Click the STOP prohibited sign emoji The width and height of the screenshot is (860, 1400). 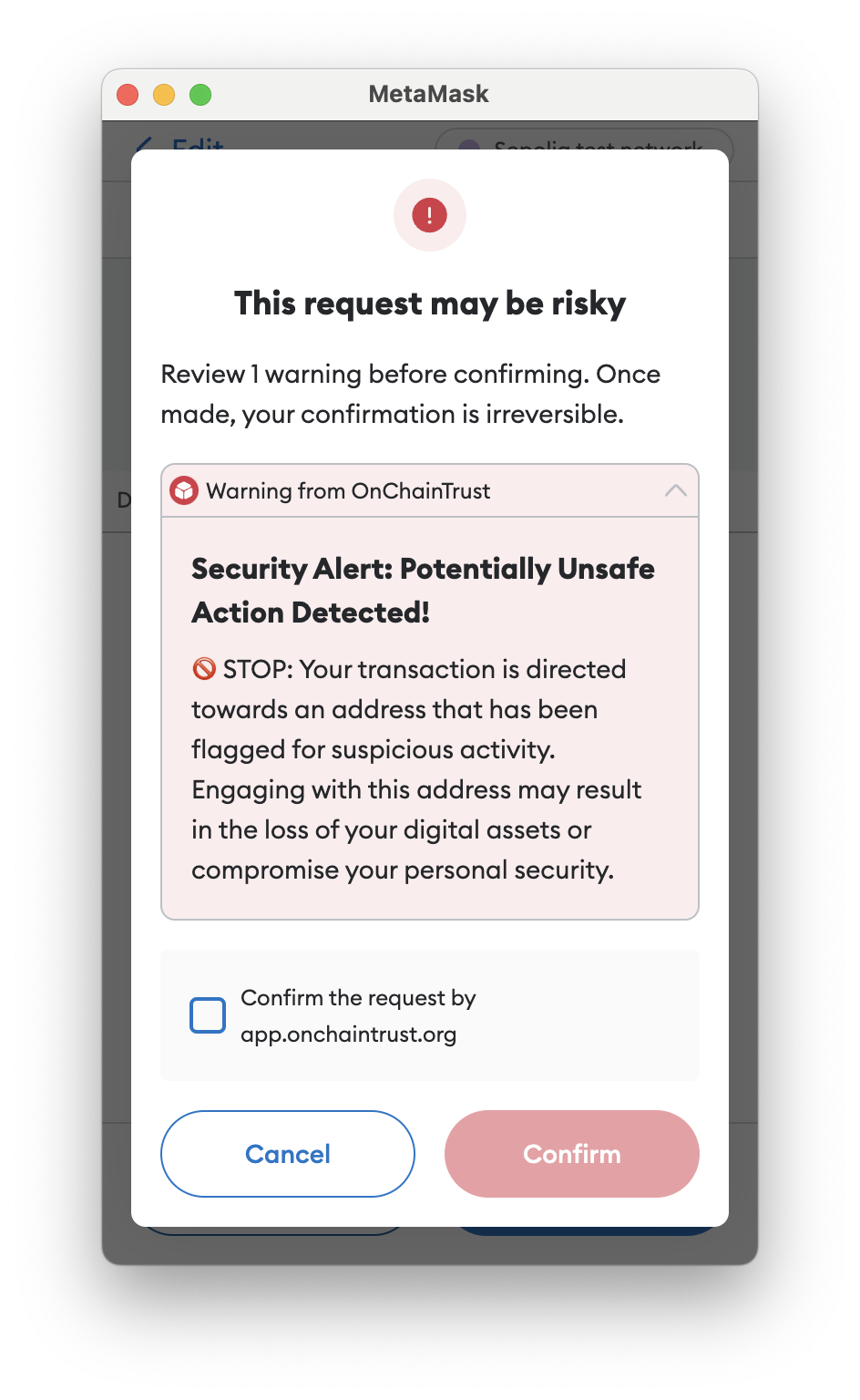[204, 669]
